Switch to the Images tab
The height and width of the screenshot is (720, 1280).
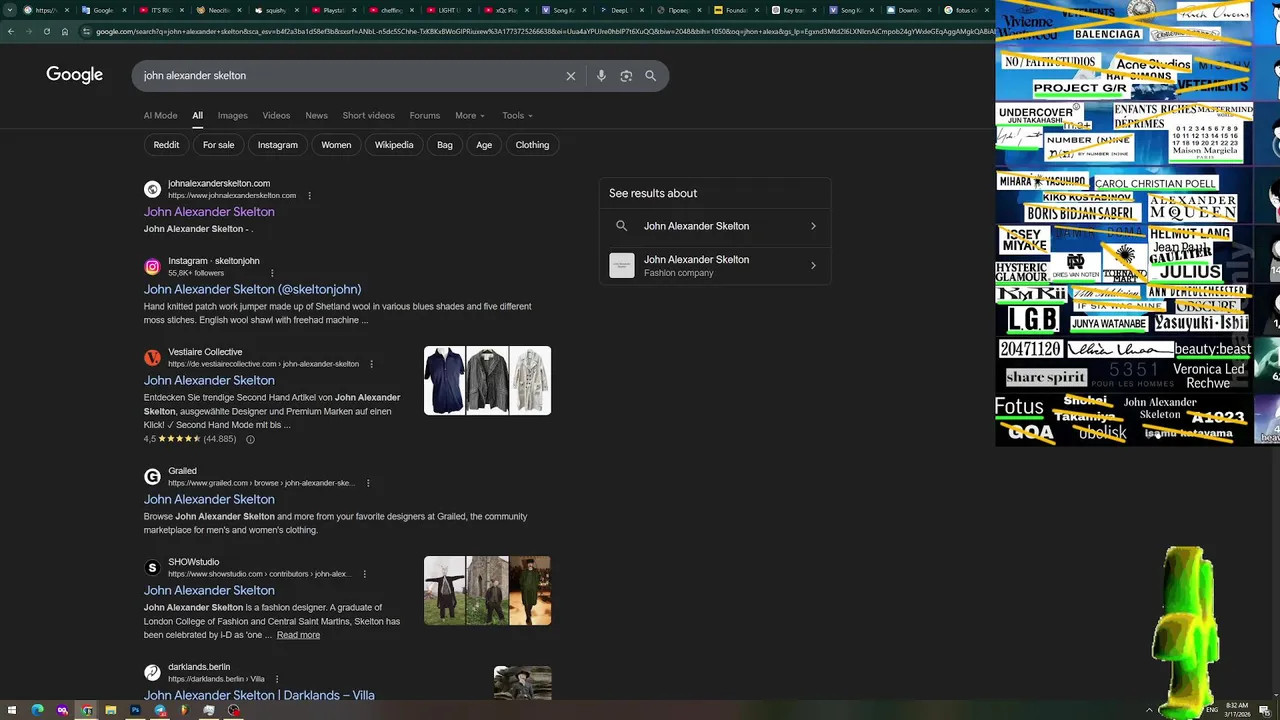[232, 116]
